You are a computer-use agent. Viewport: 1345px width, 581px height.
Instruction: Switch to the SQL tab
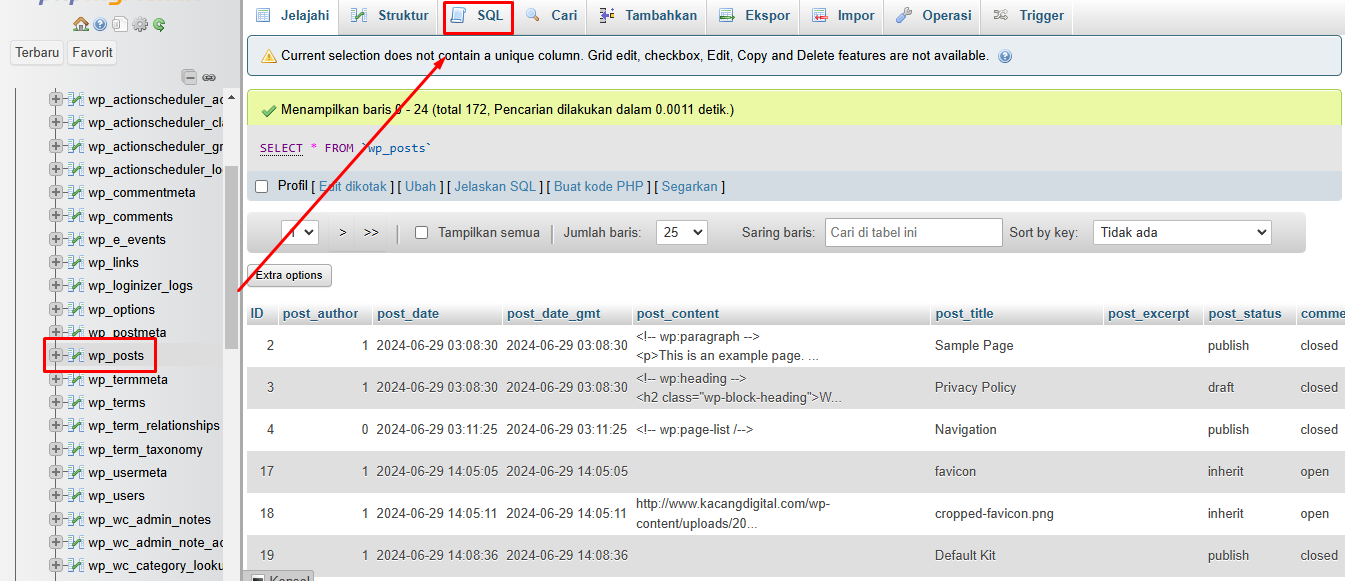tap(478, 16)
